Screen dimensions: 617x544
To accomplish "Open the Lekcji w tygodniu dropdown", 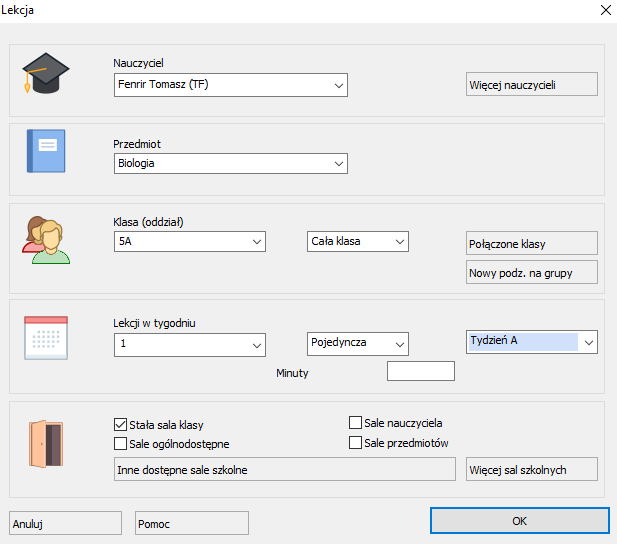I will pos(190,345).
